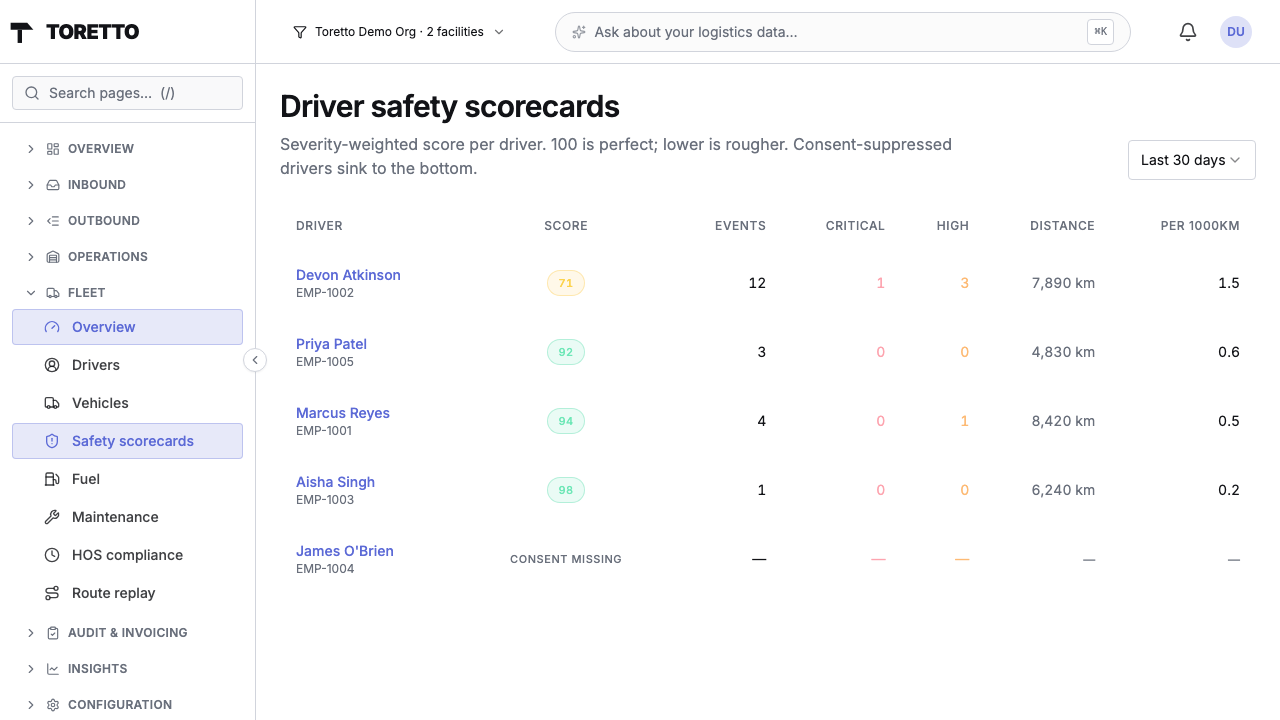Click the ⌘K shortcut badge
This screenshot has height=720, width=1280.
pyautogui.click(x=1100, y=32)
